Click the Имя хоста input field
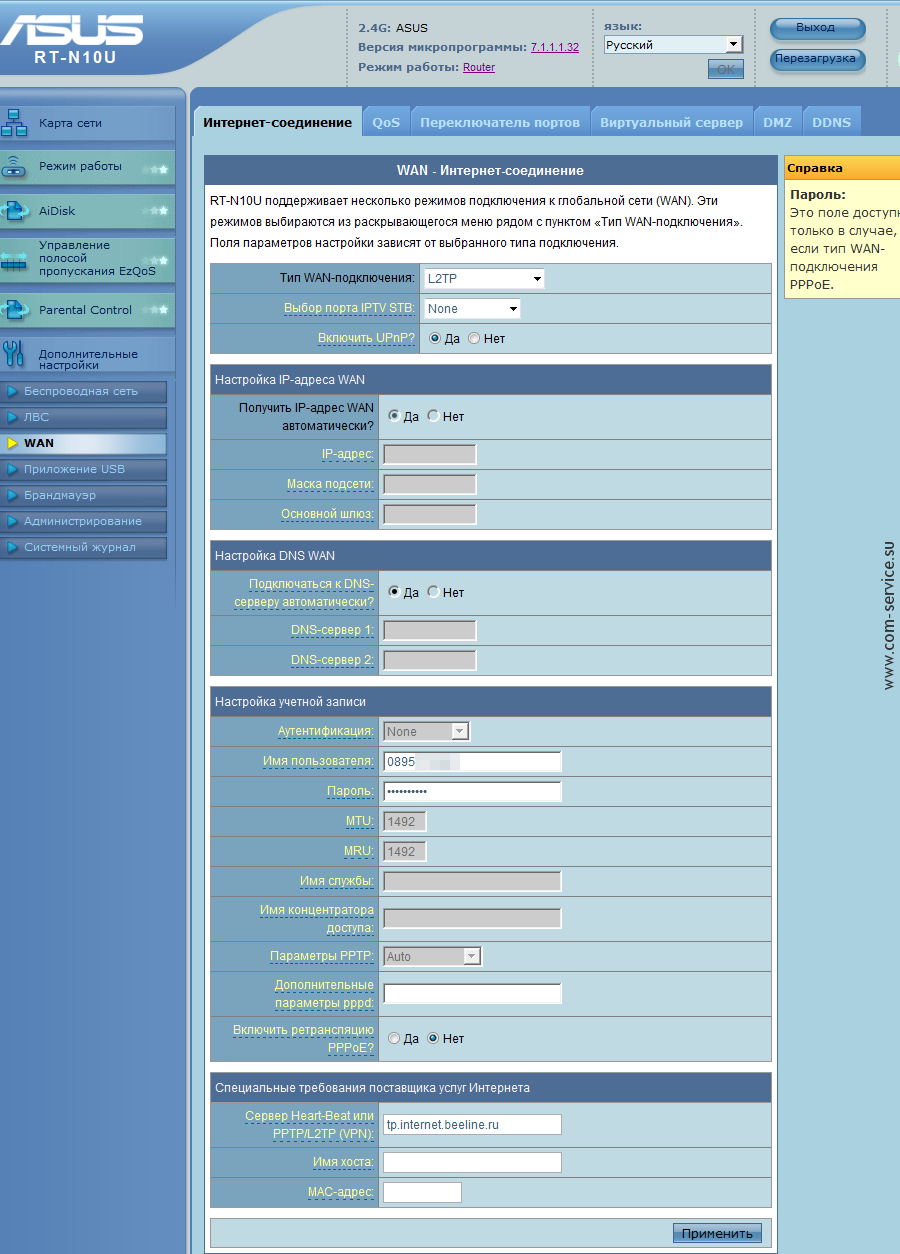Viewport: 900px width, 1254px height. pos(472,1162)
